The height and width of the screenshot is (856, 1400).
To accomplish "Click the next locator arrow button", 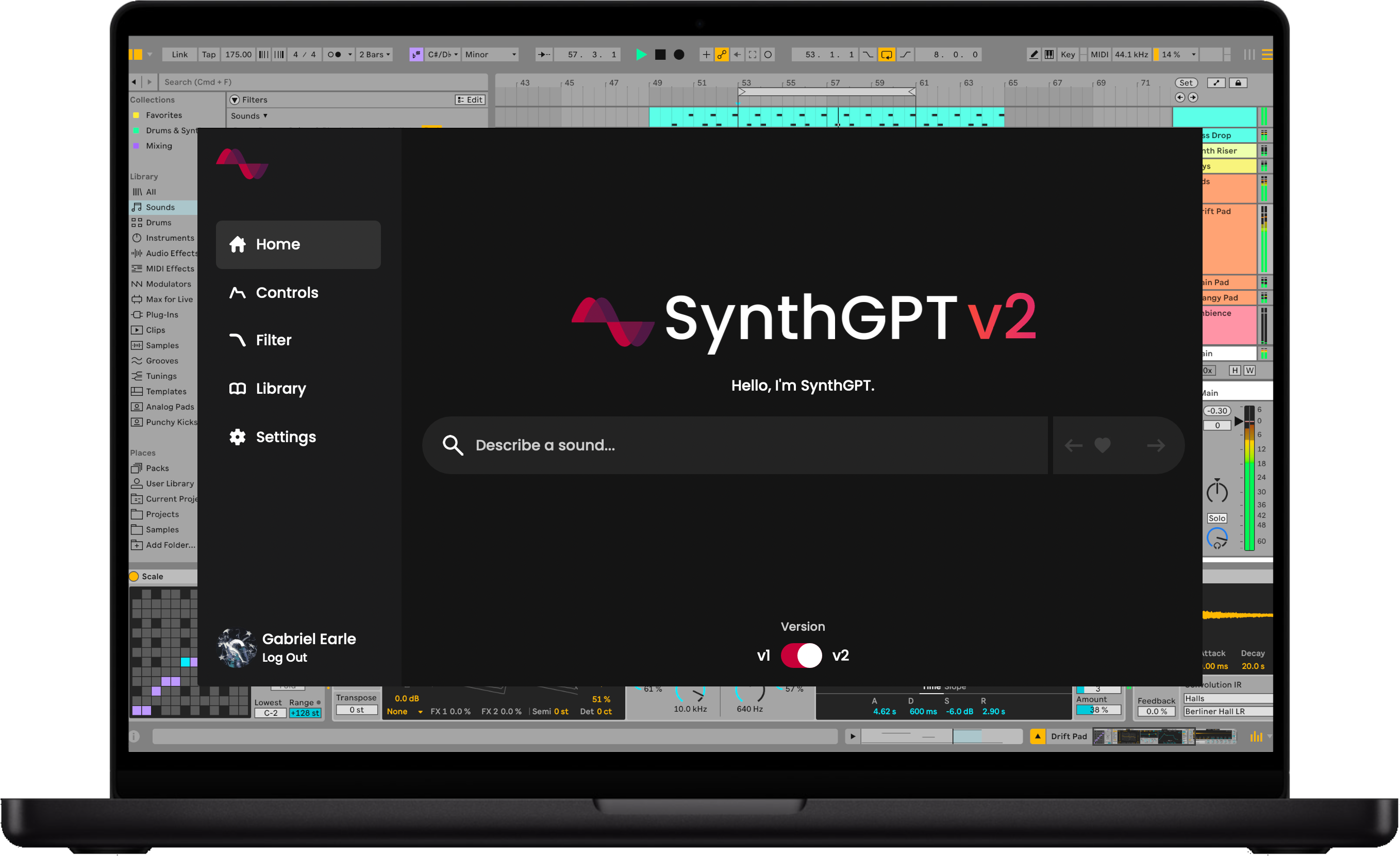I will pos(1193,97).
